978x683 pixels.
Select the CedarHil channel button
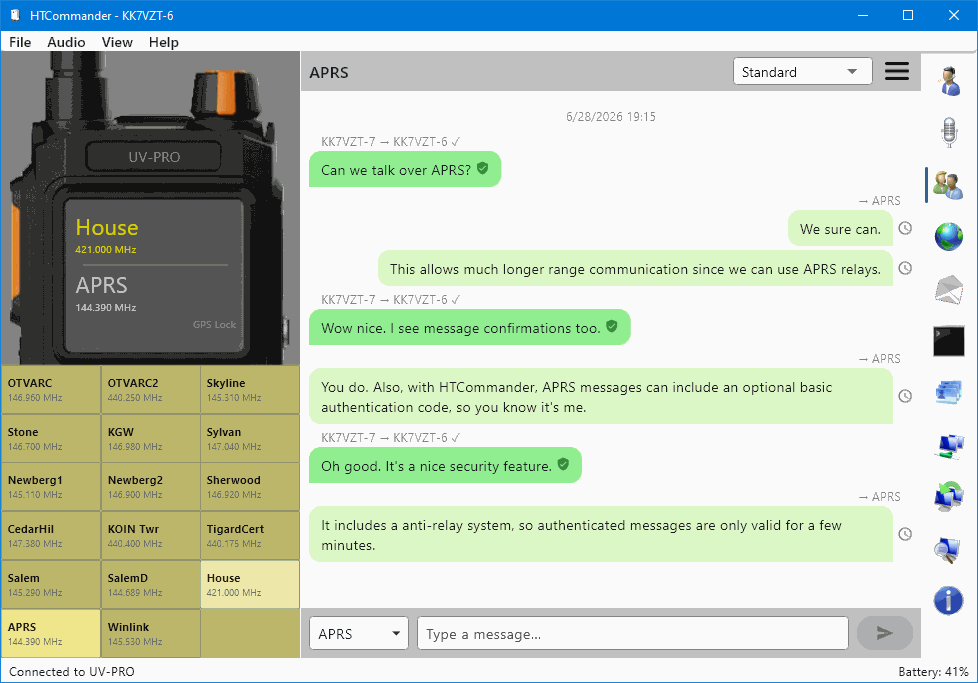(x=51, y=536)
